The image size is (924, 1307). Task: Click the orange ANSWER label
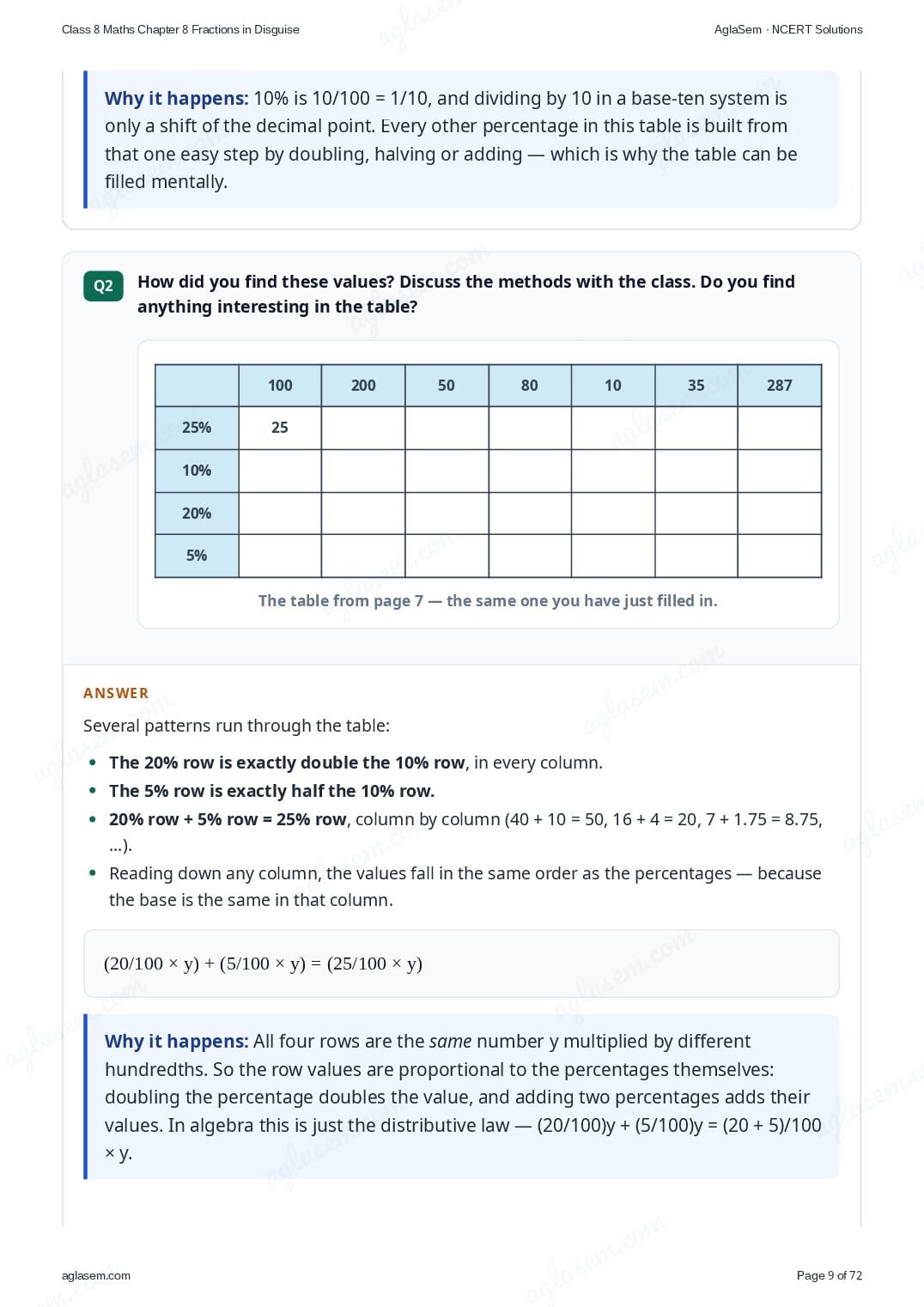pos(116,693)
